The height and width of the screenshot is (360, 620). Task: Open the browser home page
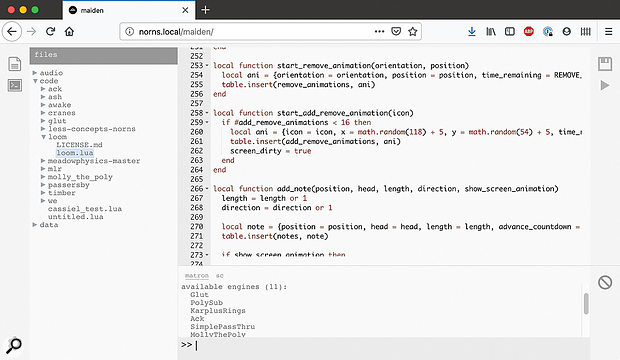pyautogui.click(x=70, y=31)
